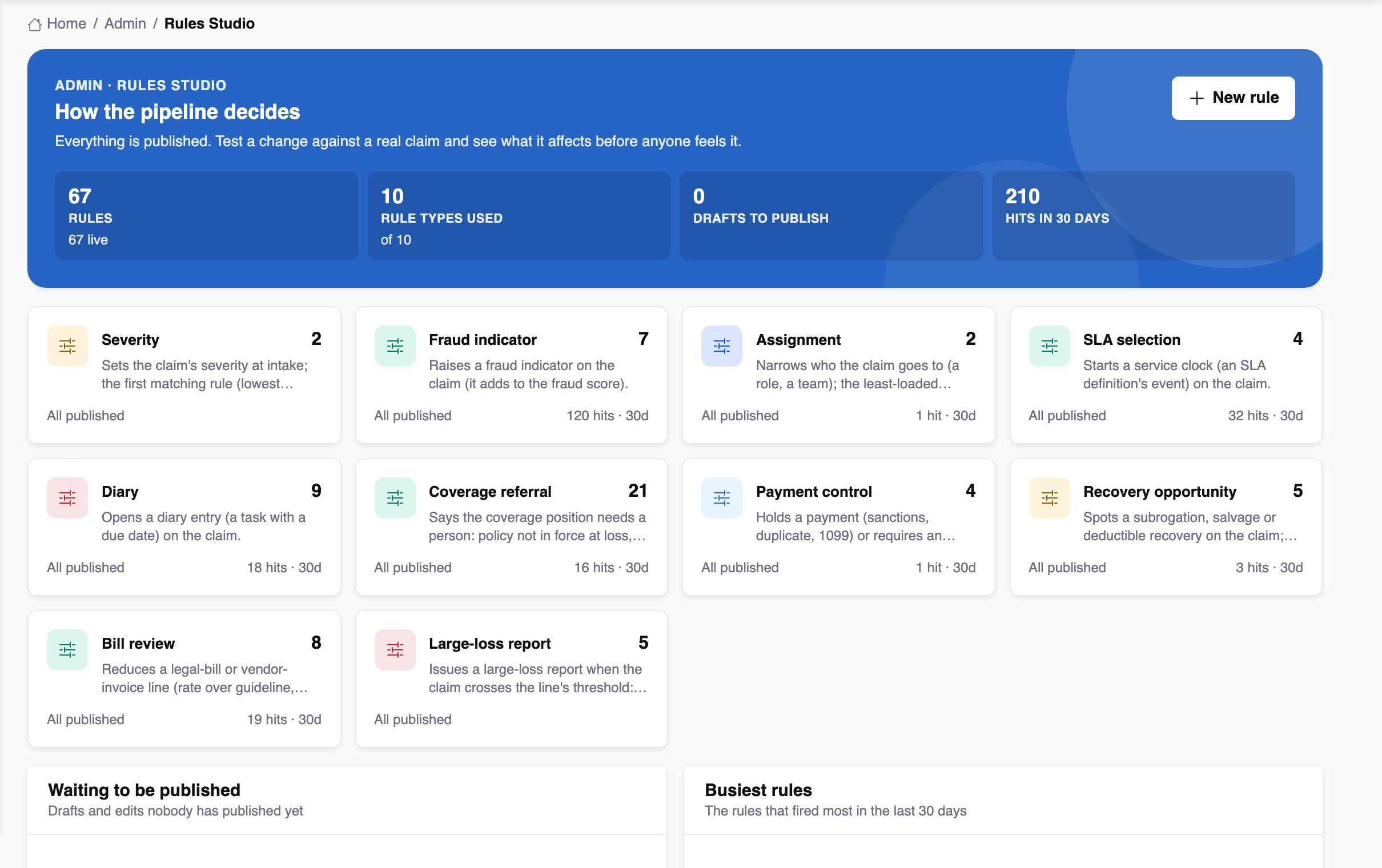This screenshot has width=1382, height=868.
Task: Click the Assignment card's blue icon
Action: [x=721, y=345]
